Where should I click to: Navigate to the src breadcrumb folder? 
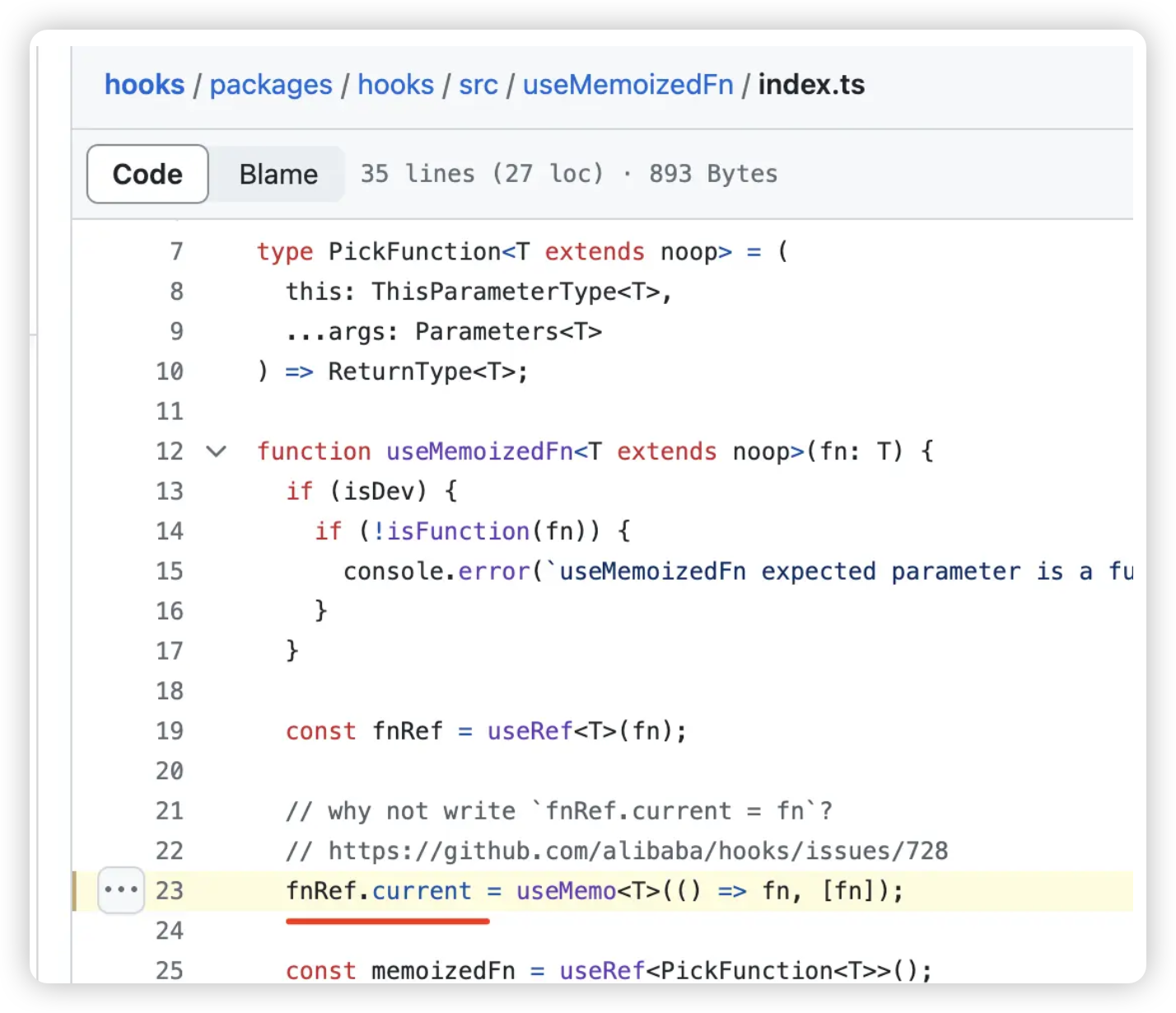tap(478, 85)
